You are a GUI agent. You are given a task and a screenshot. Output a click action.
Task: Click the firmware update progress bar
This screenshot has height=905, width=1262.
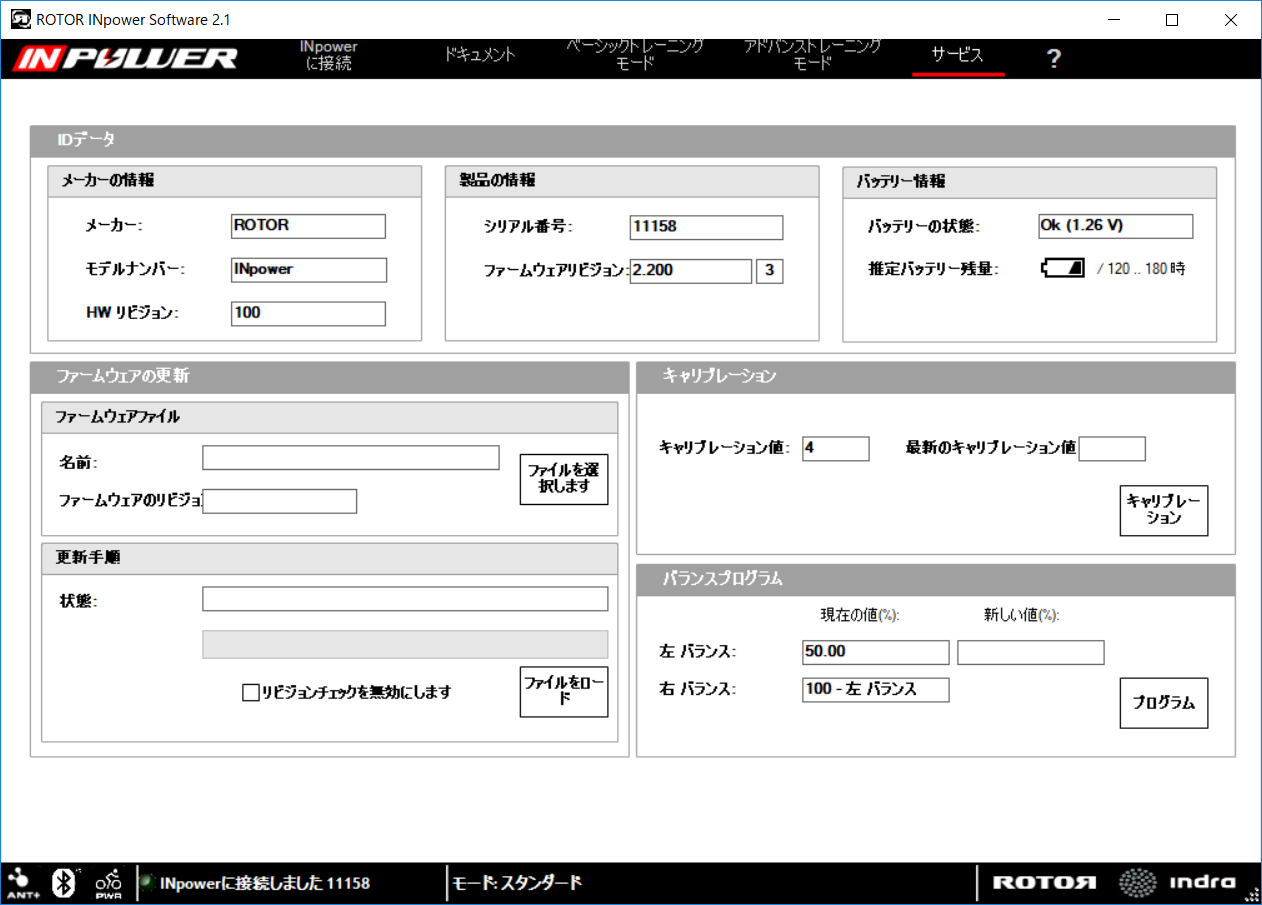405,644
